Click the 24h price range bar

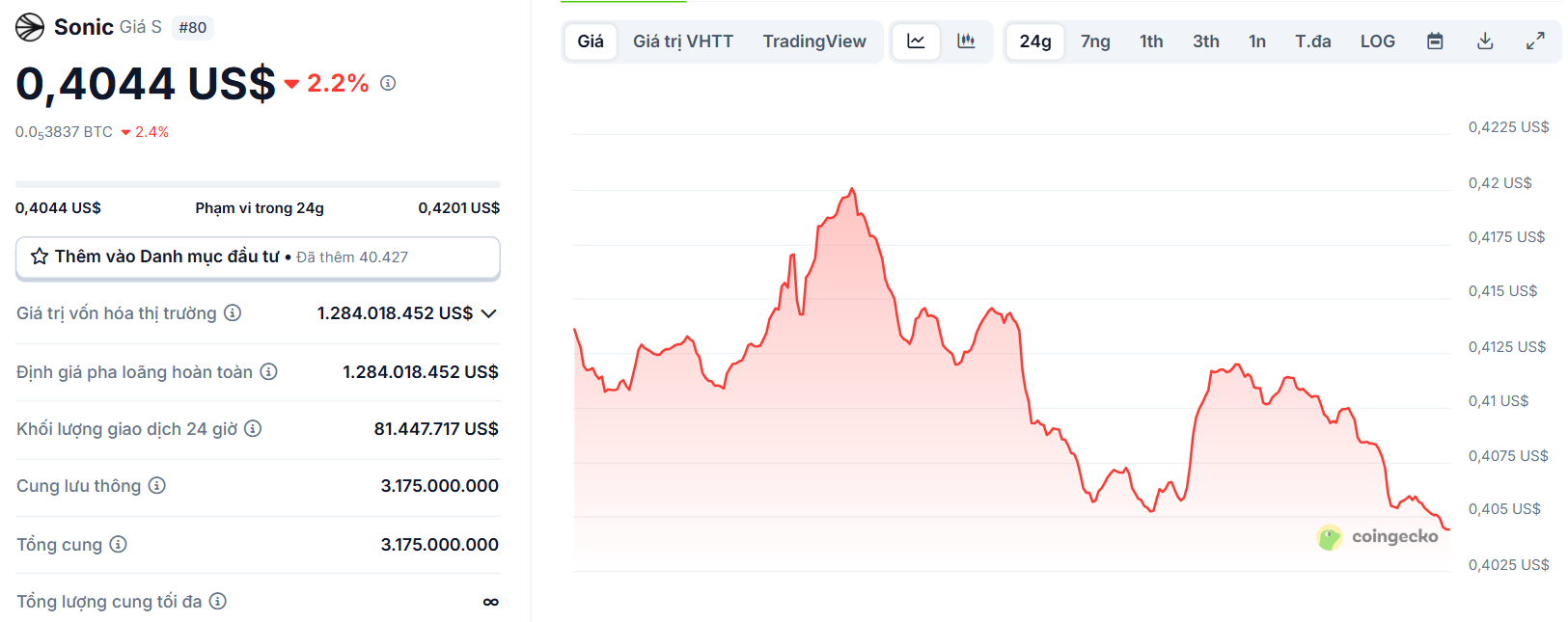[x=258, y=183]
